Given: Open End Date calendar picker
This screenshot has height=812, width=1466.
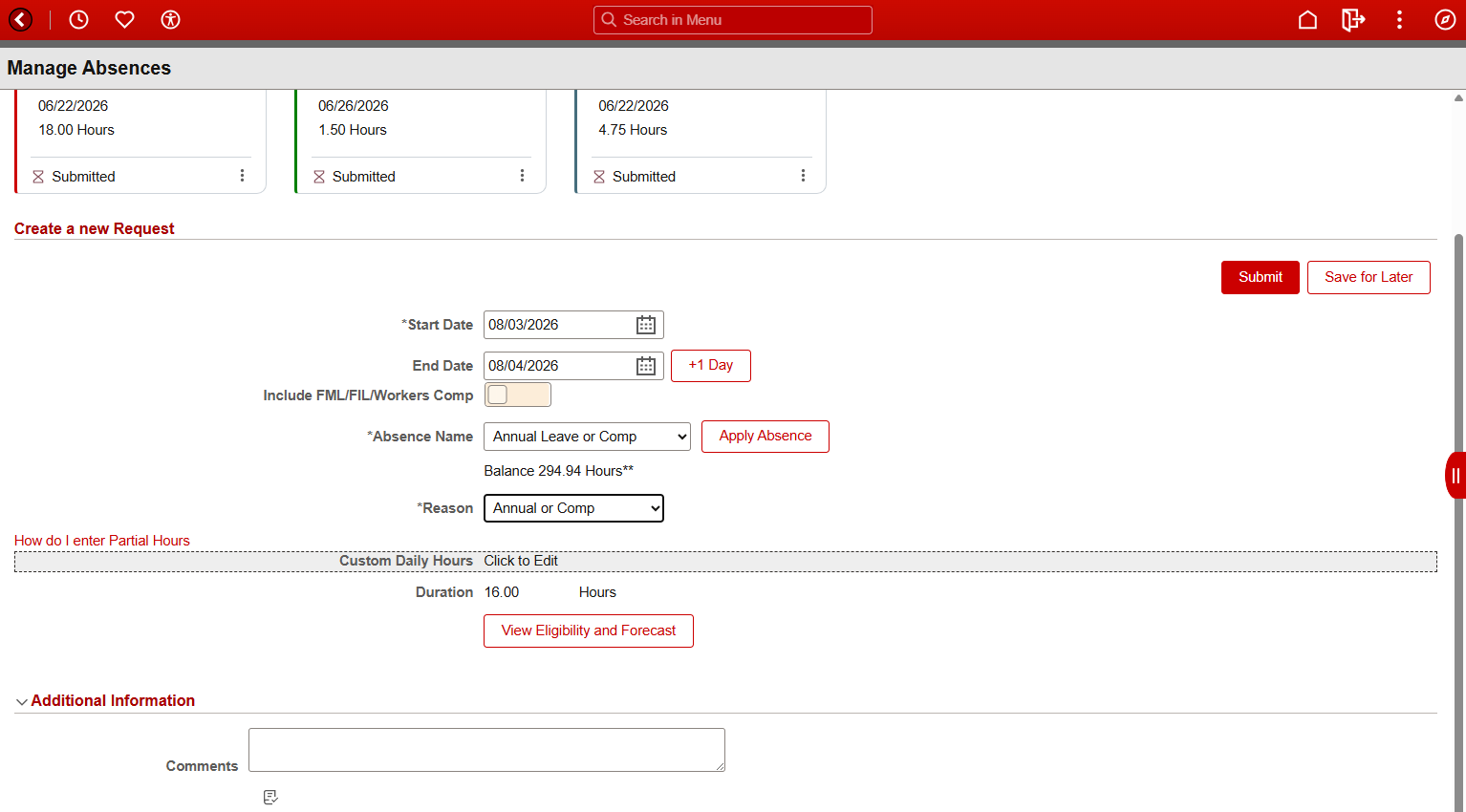Looking at the screenshot, I should pos(646,366).
